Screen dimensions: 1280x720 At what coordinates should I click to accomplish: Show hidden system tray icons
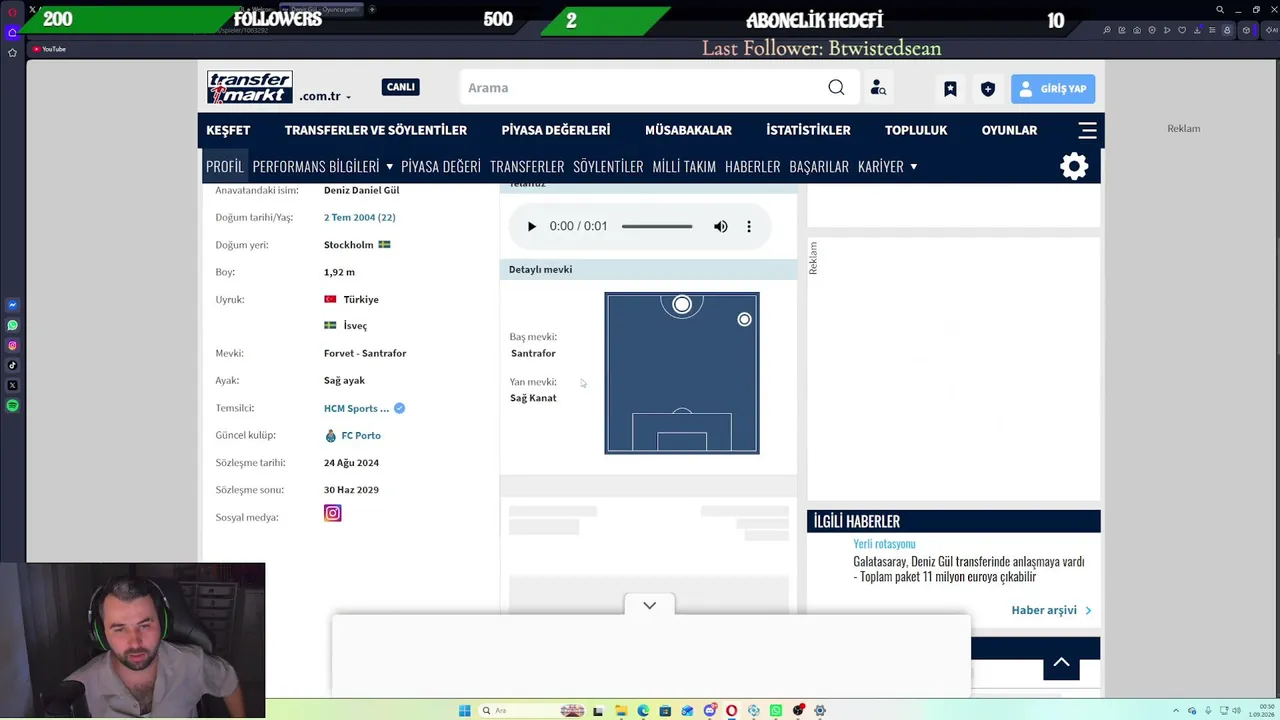pos(1175,711)
